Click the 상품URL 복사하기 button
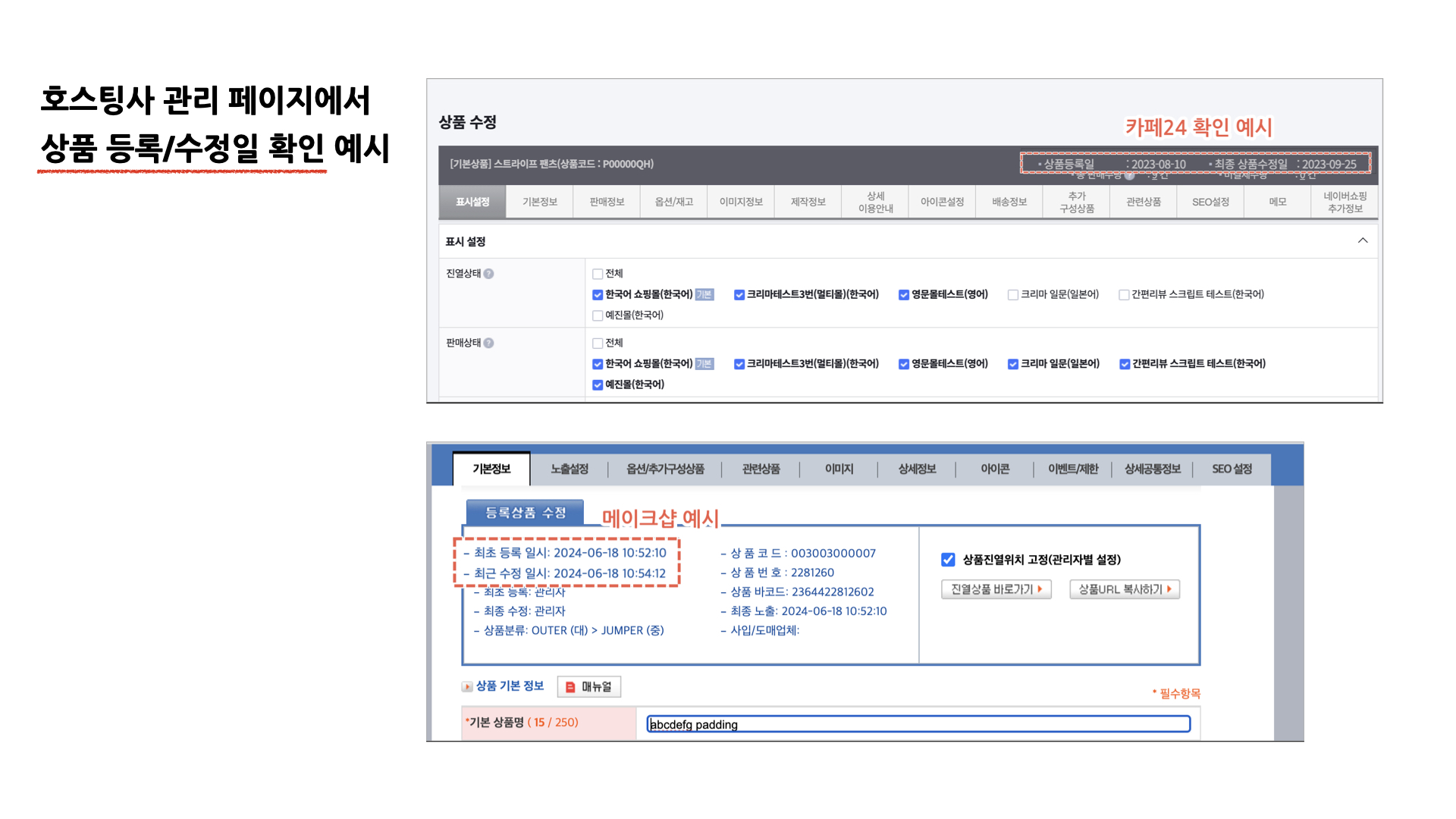1456x819 pixels. coord(1124,589)
